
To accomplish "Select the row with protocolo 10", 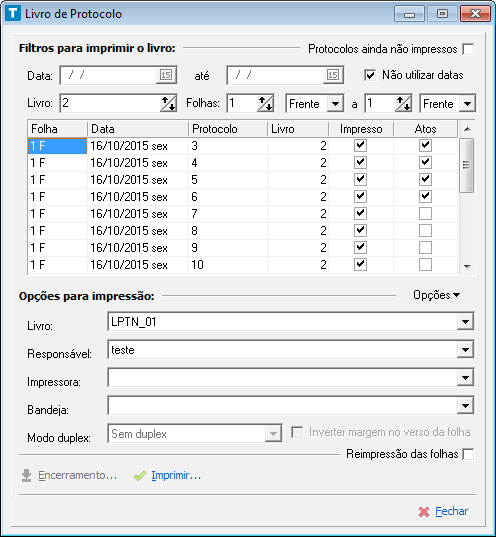I will [x=243, y=265].
